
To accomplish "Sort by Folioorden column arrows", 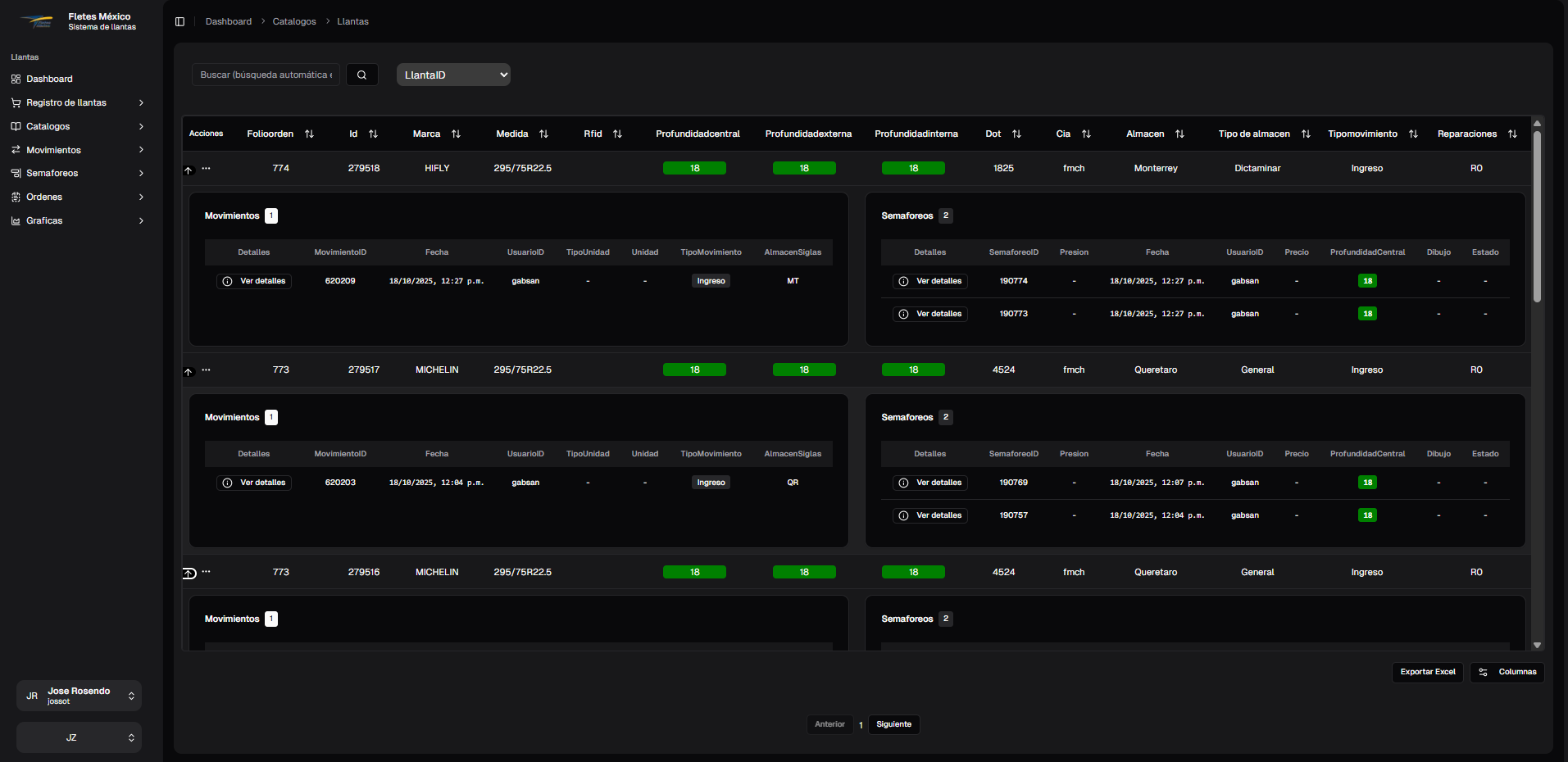I will pos(309,134).
